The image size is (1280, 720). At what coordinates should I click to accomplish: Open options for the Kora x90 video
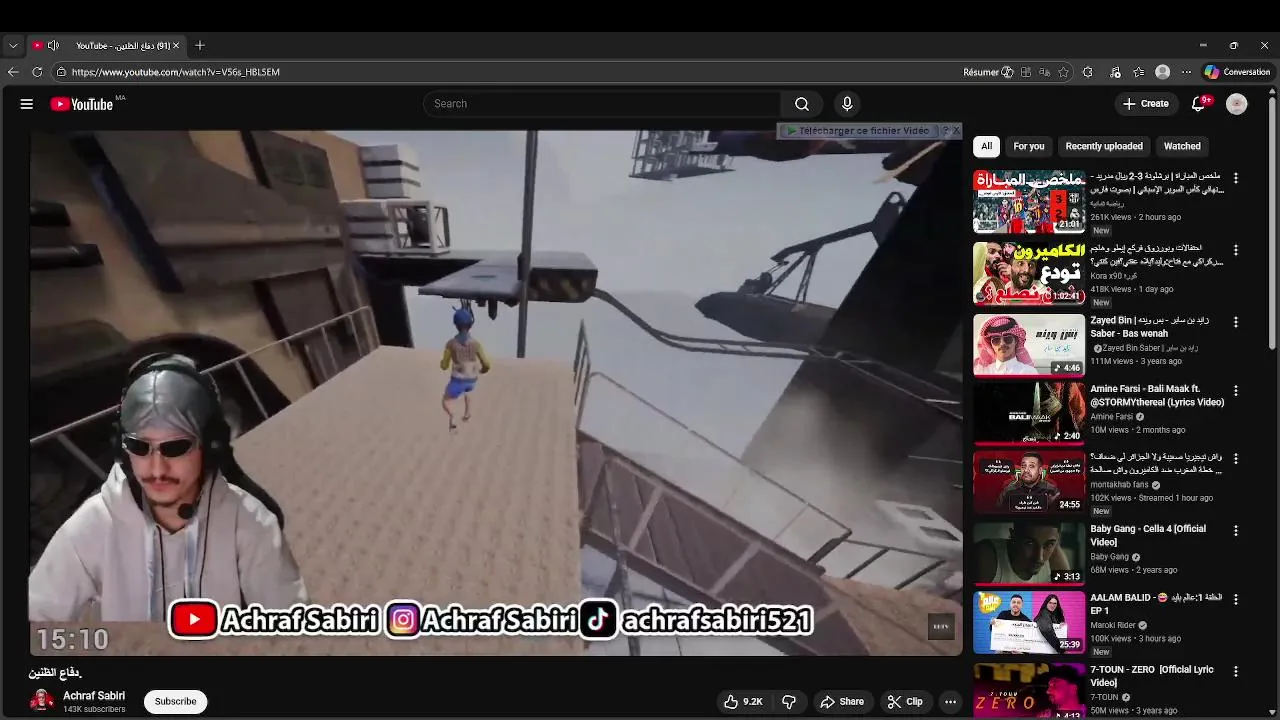point(1236,250)
